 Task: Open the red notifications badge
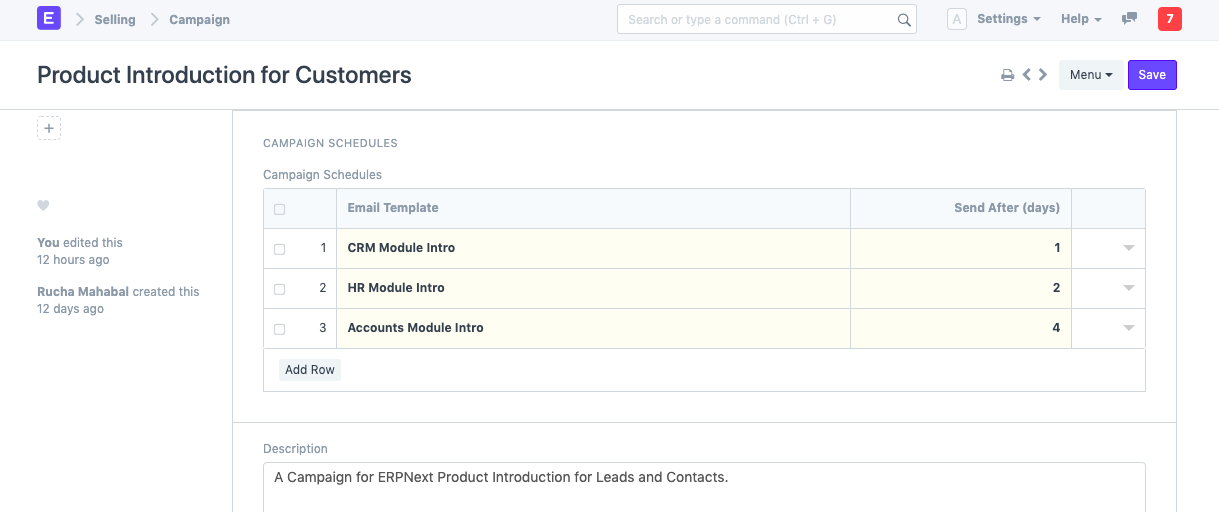pyautogui.click(x=1169, y=19)
